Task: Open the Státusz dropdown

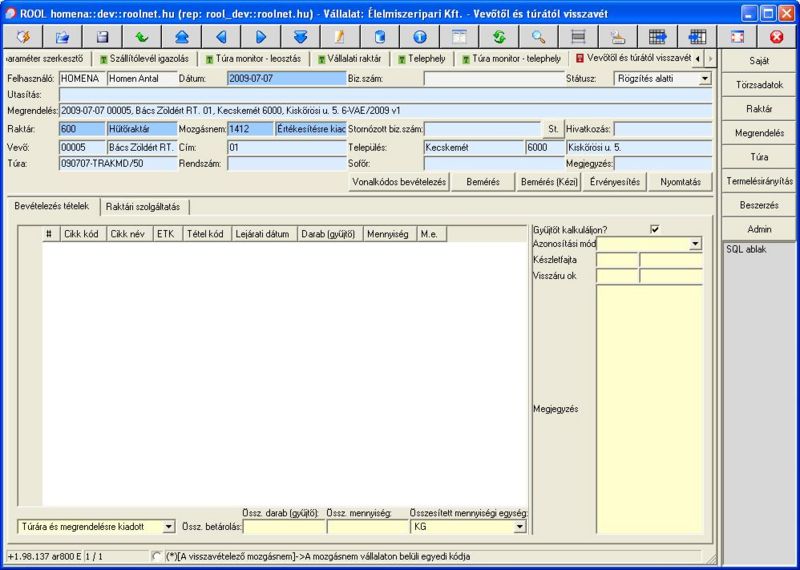Action: point(705,78)
